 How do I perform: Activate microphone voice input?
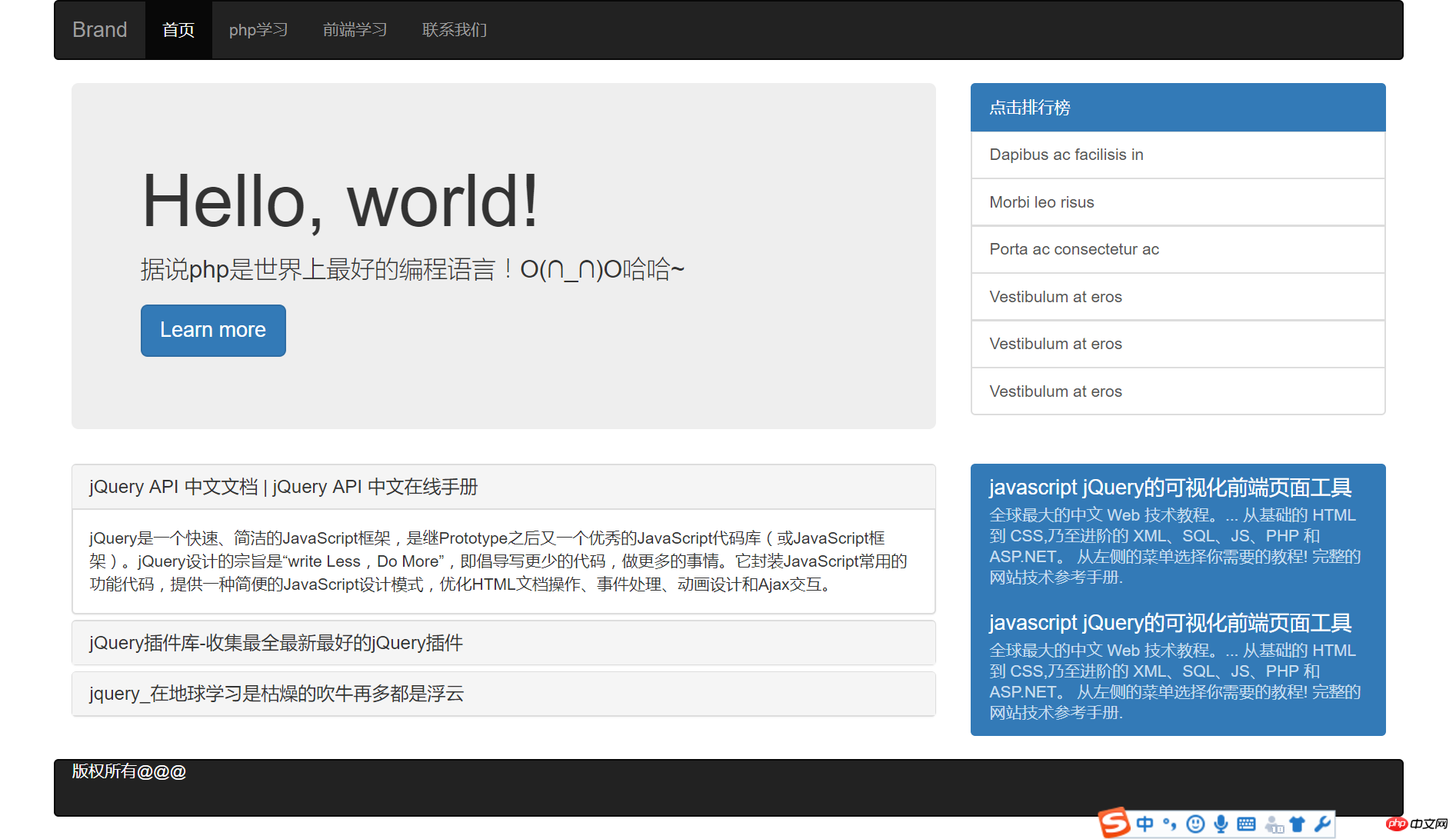click(1221, 824)
